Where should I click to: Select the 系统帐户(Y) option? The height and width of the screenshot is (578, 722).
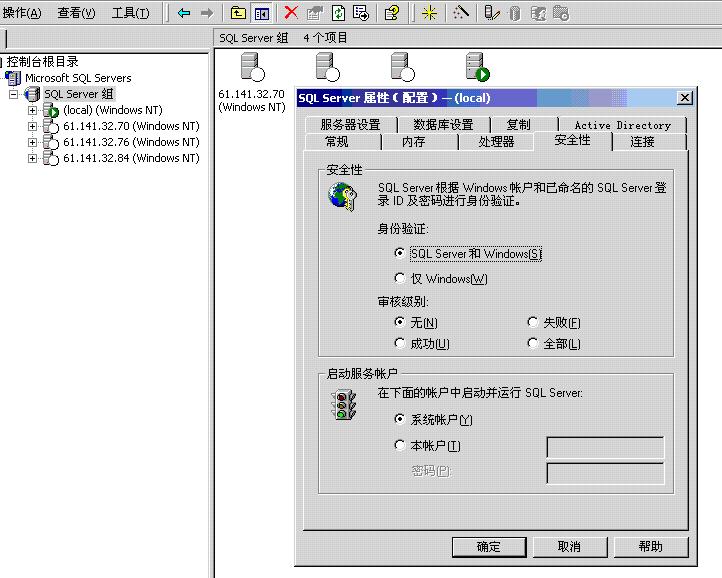click(400, 419)
